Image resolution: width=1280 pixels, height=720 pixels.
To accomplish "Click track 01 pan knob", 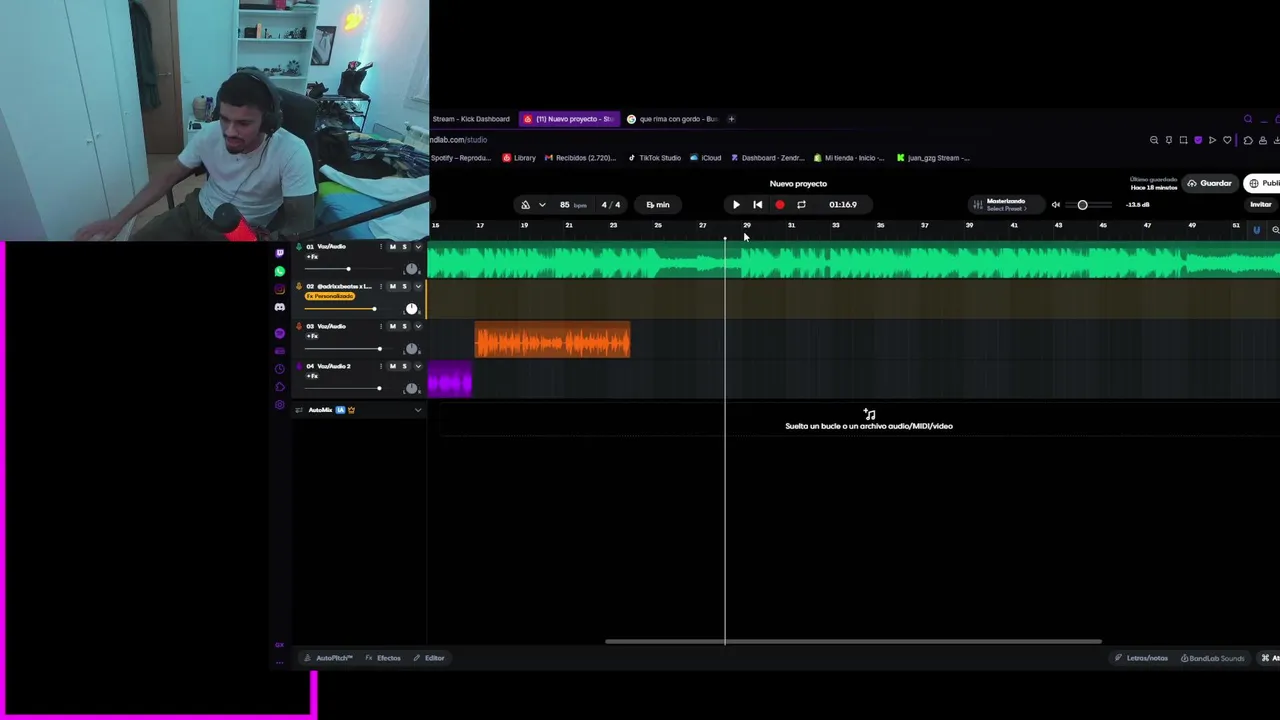I will click(x=411, y=269).
